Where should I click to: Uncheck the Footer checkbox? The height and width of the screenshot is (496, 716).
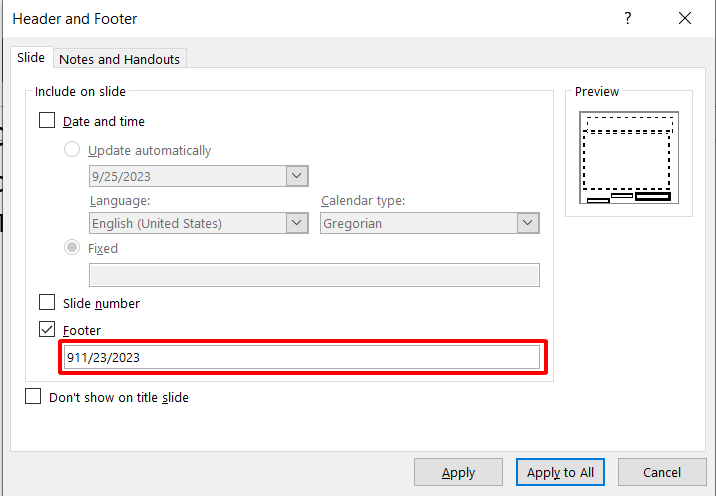(x=47, y=330)
